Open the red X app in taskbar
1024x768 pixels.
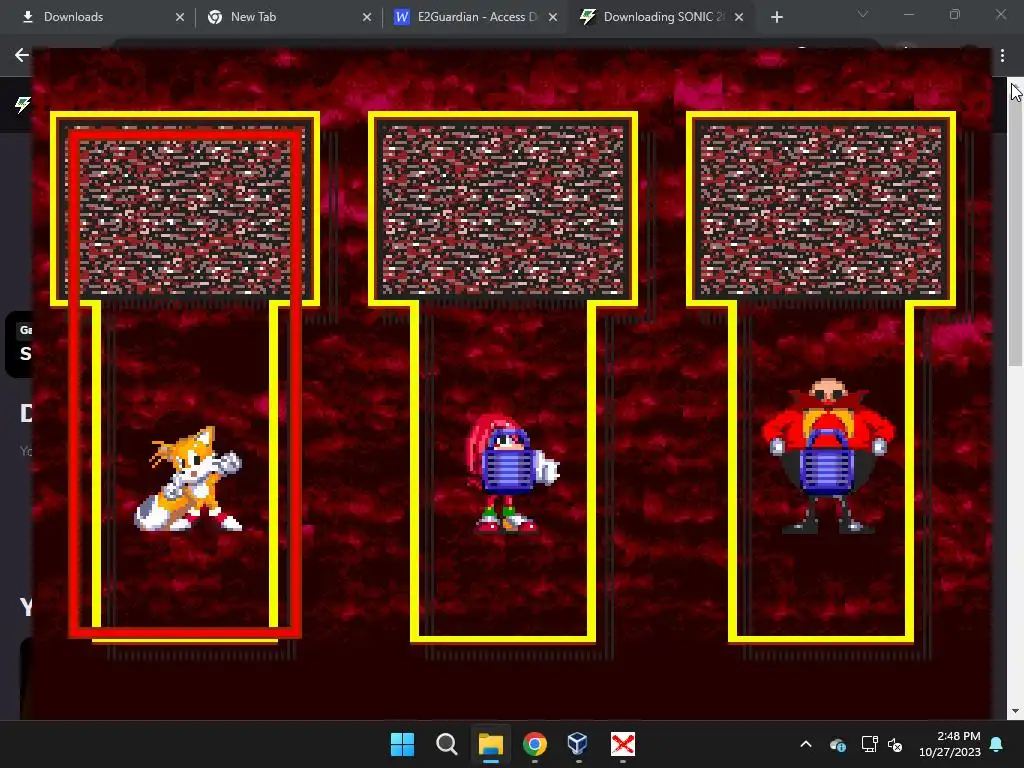tap(622, 744)
